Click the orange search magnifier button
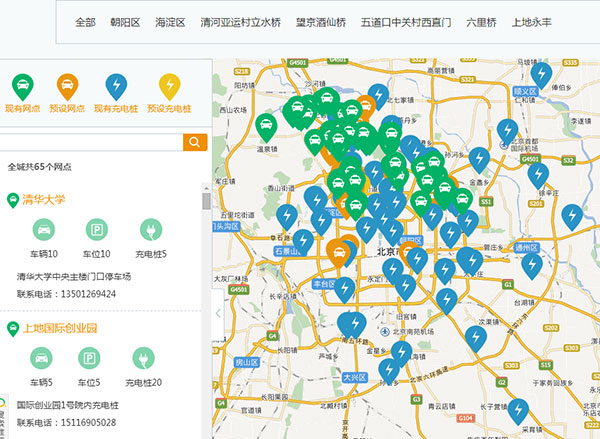 [x=195, y=142]
